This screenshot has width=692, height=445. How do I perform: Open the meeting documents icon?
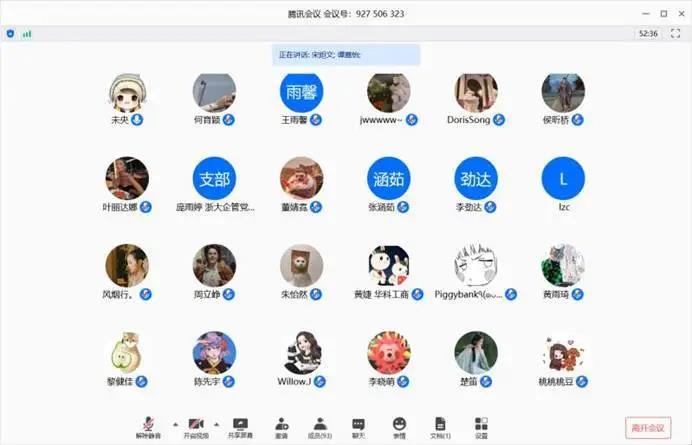(440, 427)
